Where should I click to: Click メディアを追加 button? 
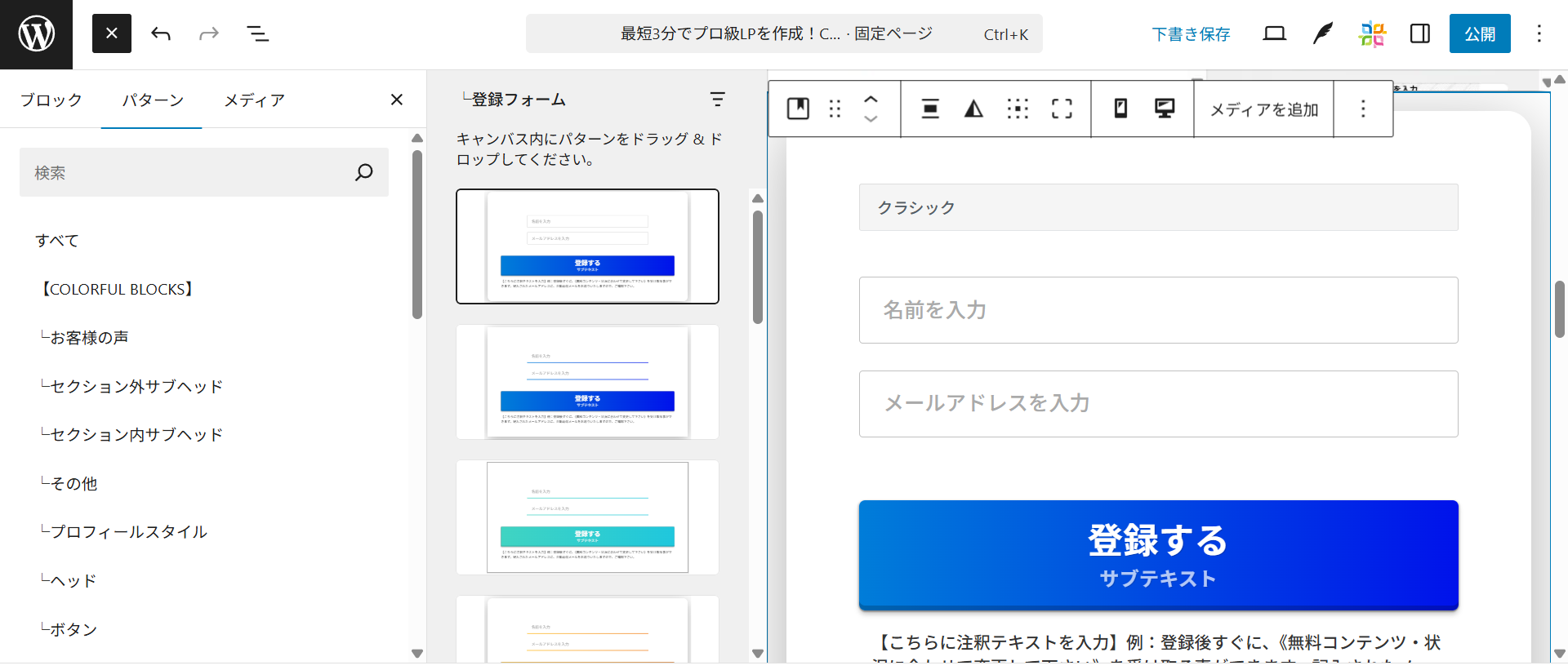tap(1264, 109)
